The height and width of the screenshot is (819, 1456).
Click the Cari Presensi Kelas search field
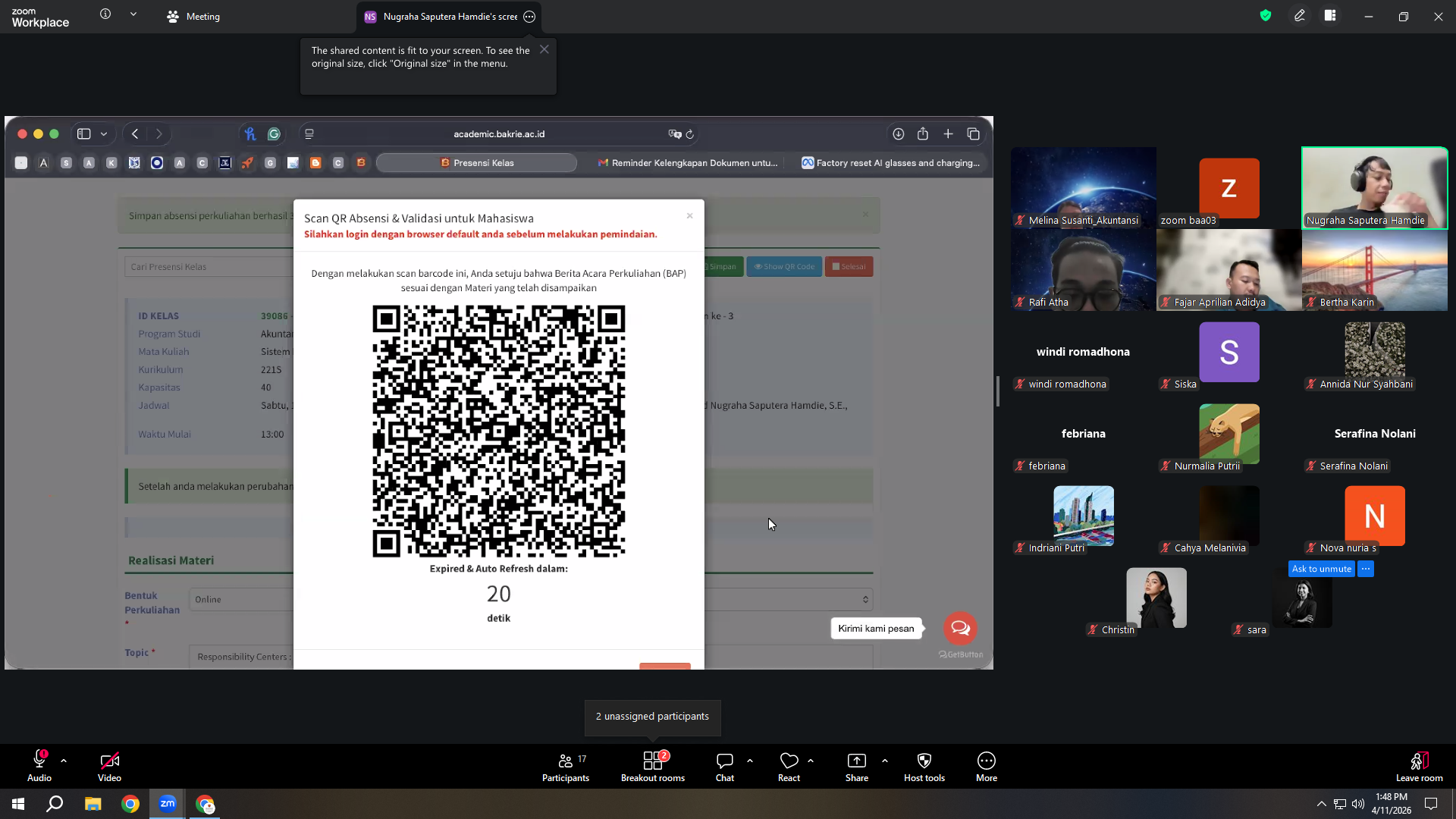tap(209, 267)
